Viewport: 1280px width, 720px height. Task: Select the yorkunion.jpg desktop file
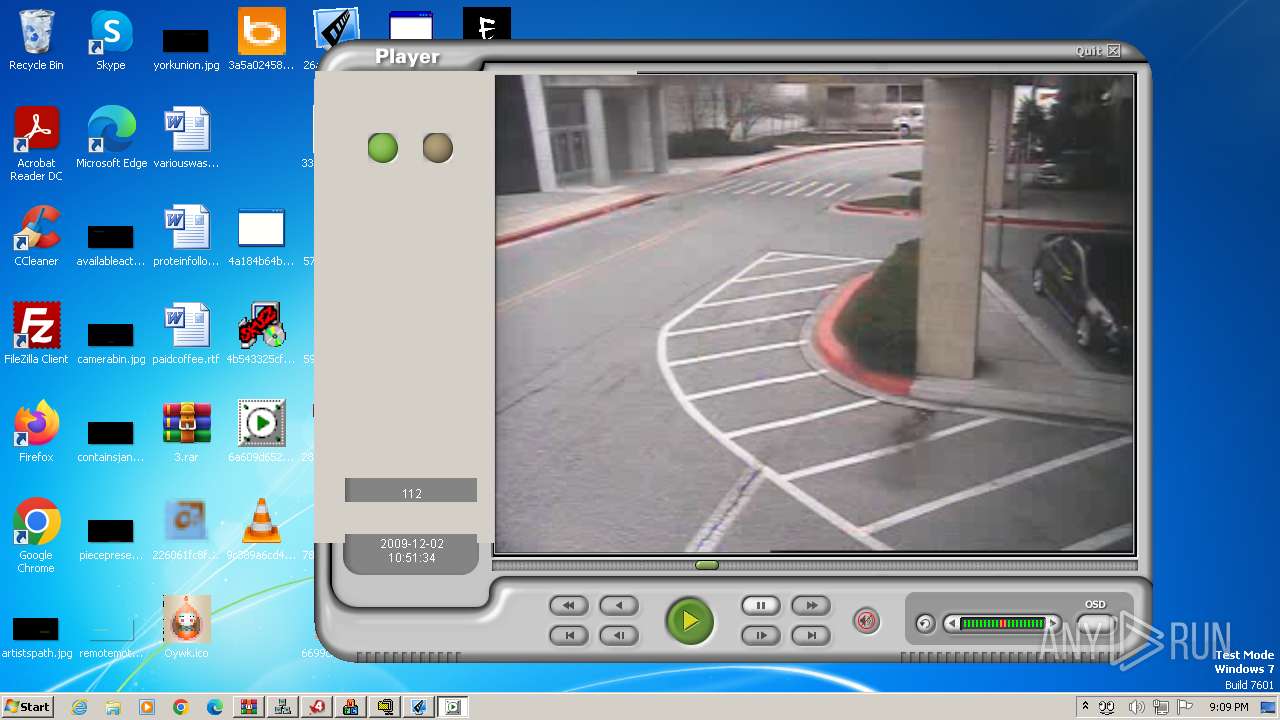[x=186, y=48]
